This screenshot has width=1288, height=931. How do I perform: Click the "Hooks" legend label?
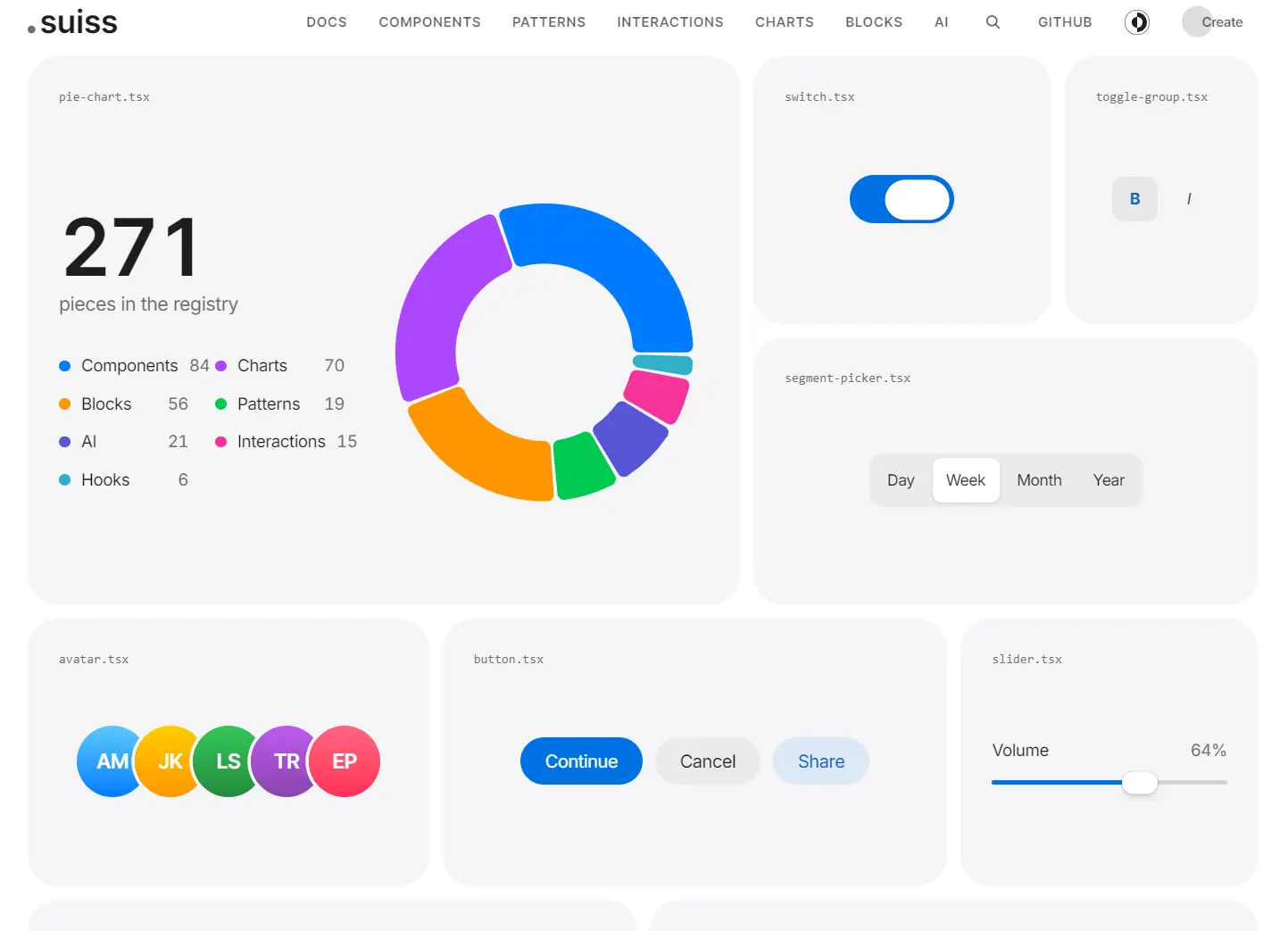coord(105,480)
